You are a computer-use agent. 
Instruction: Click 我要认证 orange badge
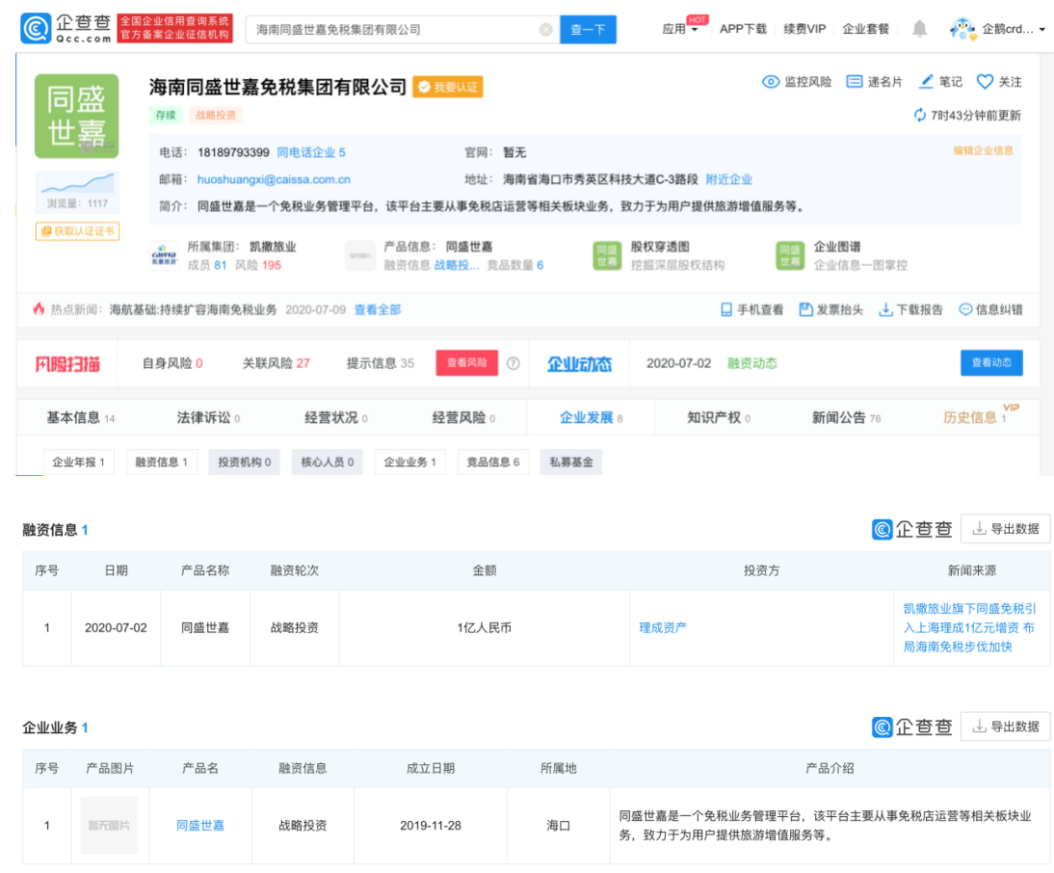448,87
